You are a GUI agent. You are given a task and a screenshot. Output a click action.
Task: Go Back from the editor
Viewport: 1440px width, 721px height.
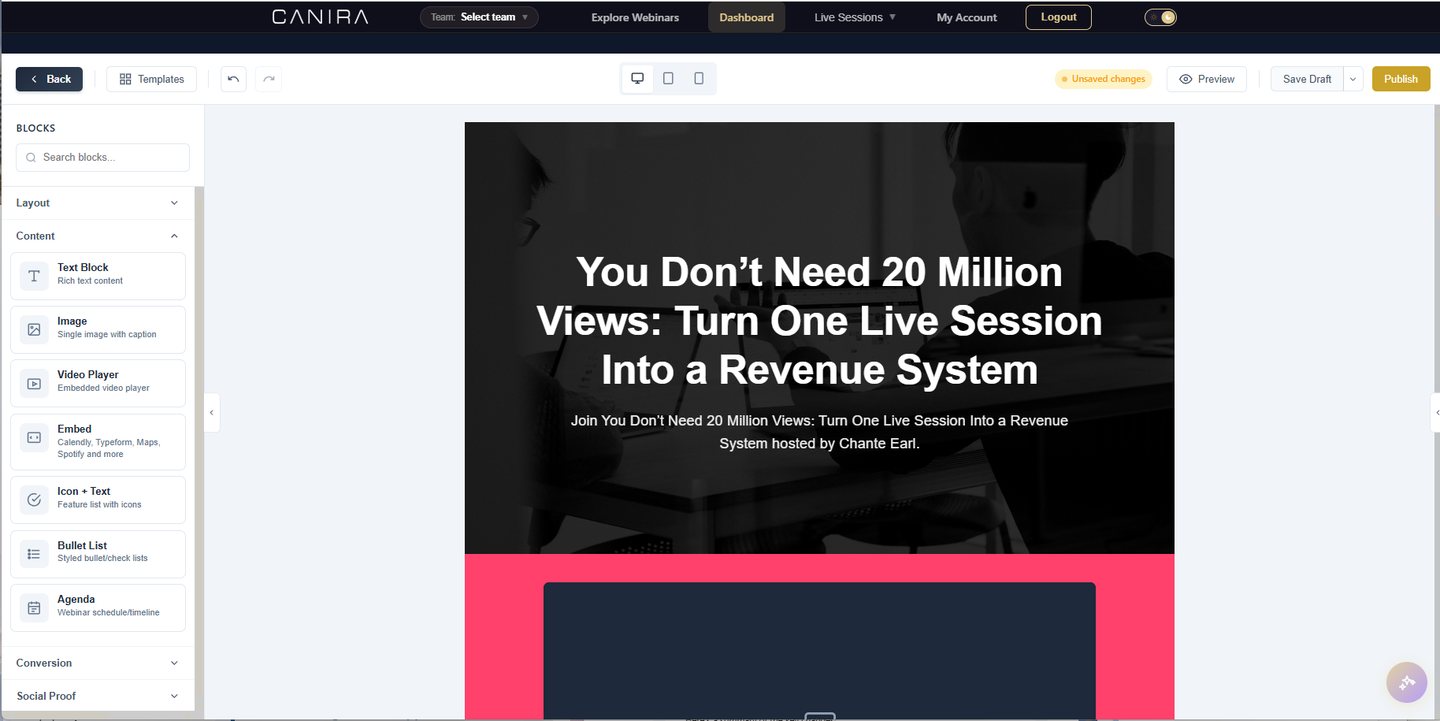tap(49, 79)
